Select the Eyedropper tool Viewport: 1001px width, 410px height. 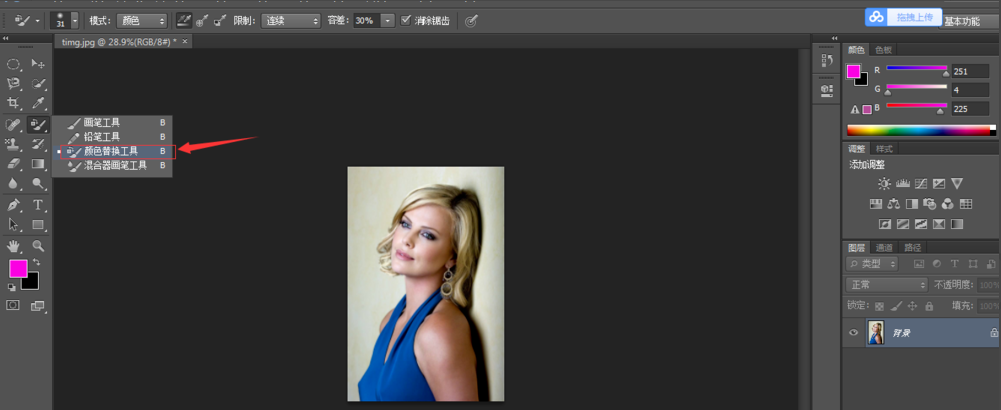38,103
